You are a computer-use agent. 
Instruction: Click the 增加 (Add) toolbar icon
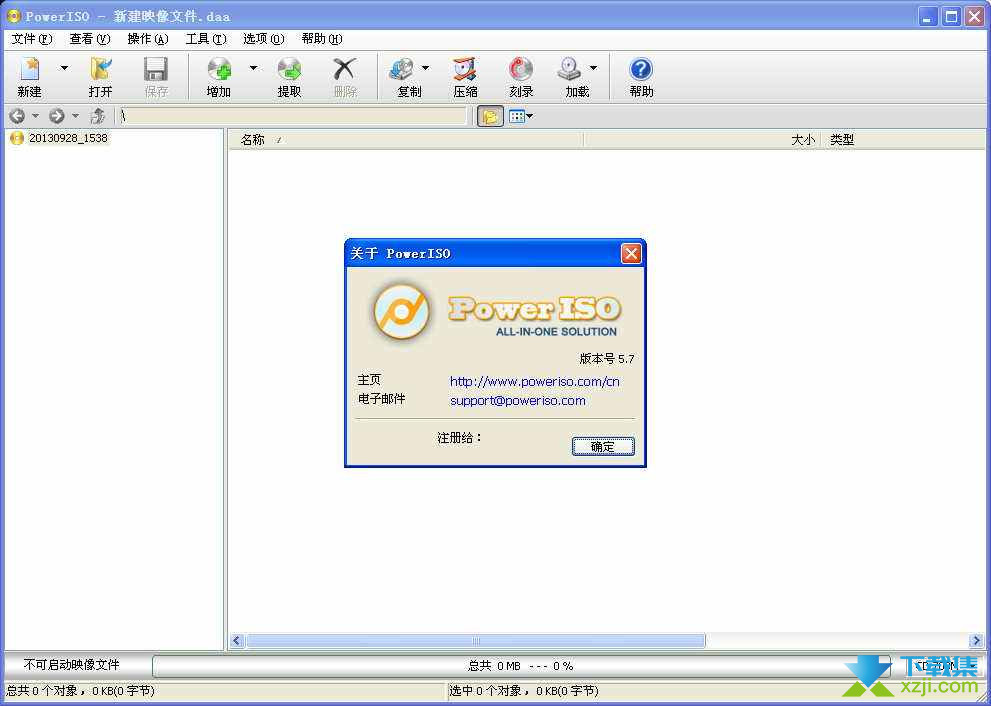219,70
